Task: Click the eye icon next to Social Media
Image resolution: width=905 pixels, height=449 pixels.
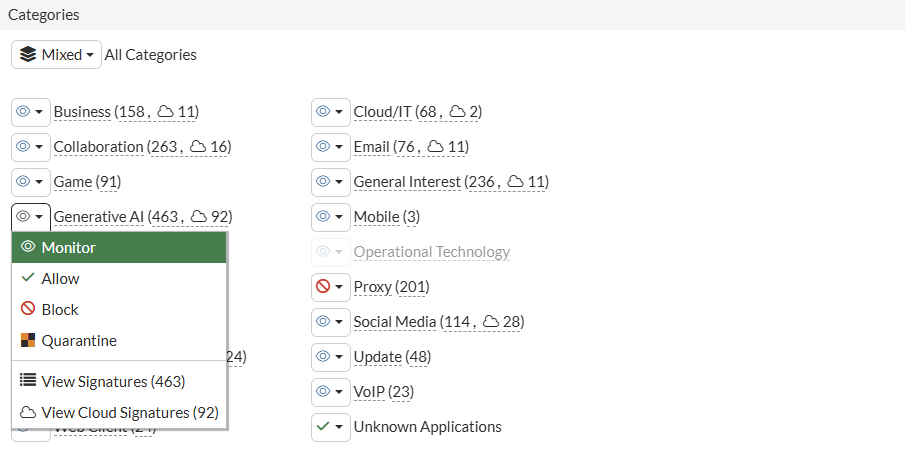Action: [x=323, y=322]
